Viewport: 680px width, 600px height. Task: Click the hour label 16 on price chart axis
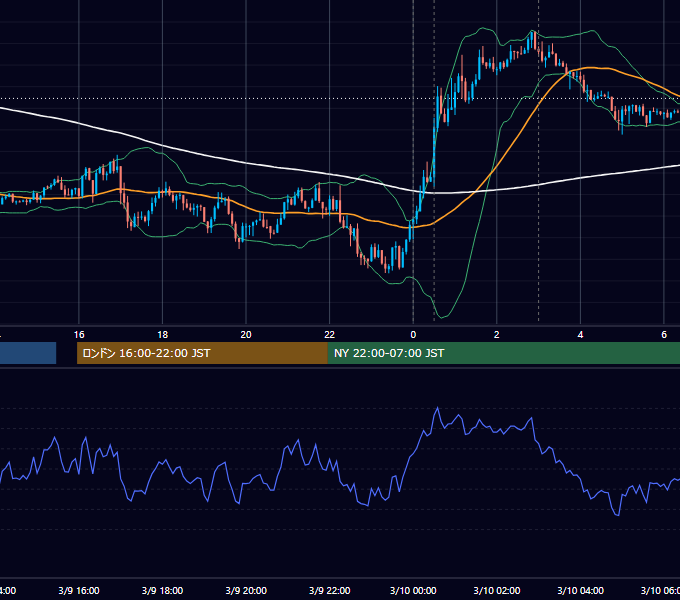pyautogui.click(x=79, y=335)
